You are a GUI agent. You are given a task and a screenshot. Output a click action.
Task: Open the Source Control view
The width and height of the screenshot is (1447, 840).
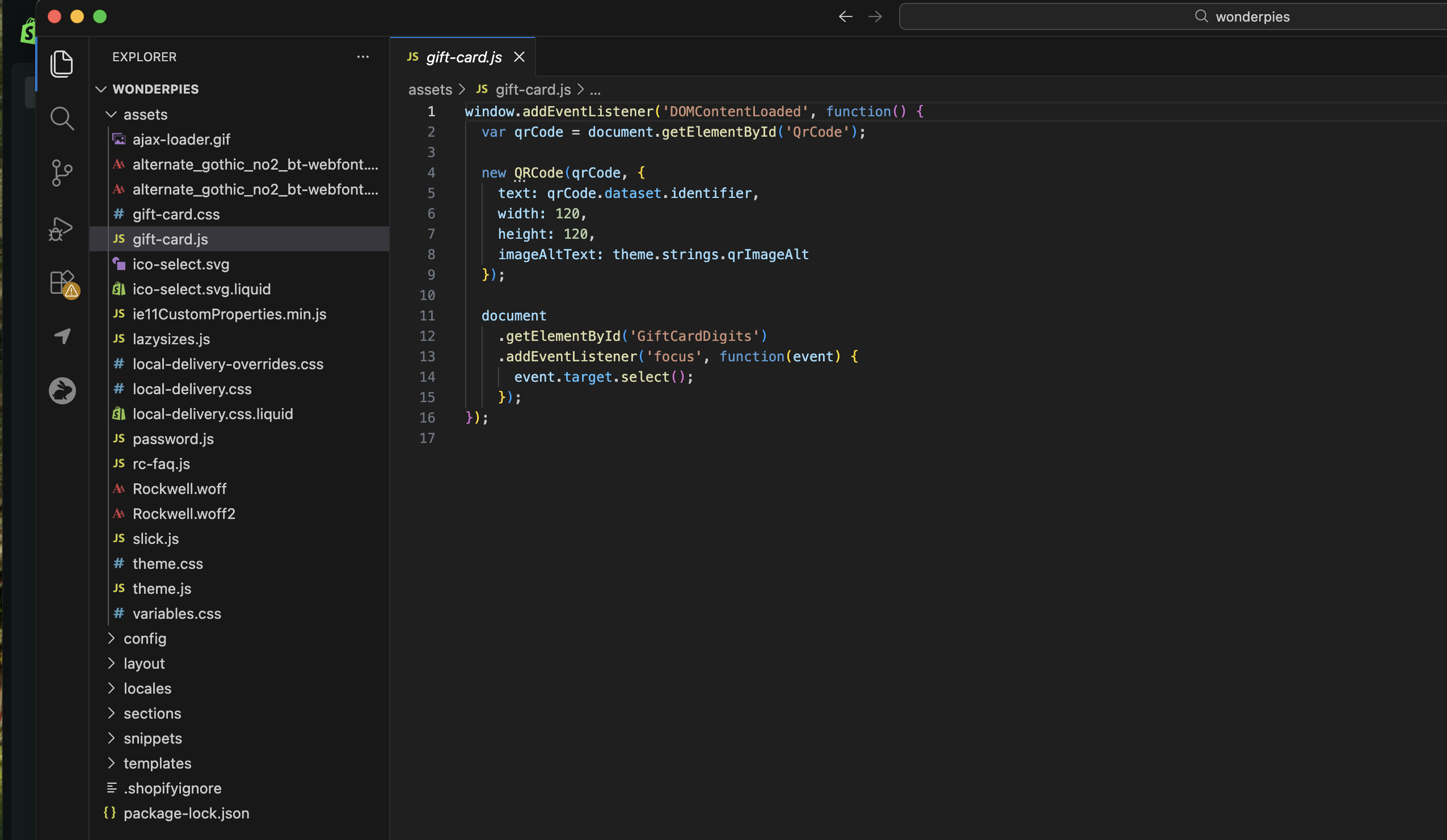point(61,173)
